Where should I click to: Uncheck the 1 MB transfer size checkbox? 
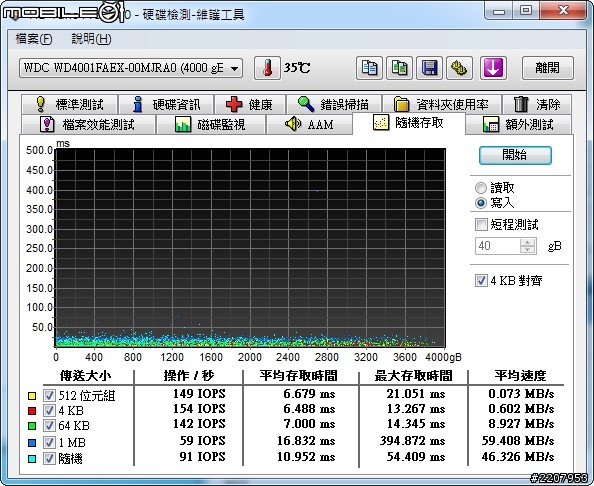pos(49,442)
